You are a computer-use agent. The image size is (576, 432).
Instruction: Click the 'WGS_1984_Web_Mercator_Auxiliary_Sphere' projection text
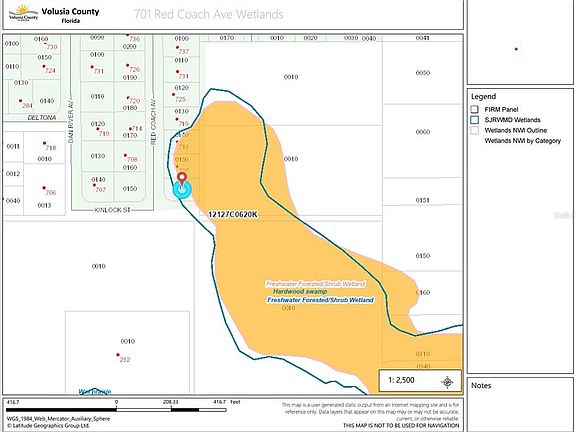(58, 419)
